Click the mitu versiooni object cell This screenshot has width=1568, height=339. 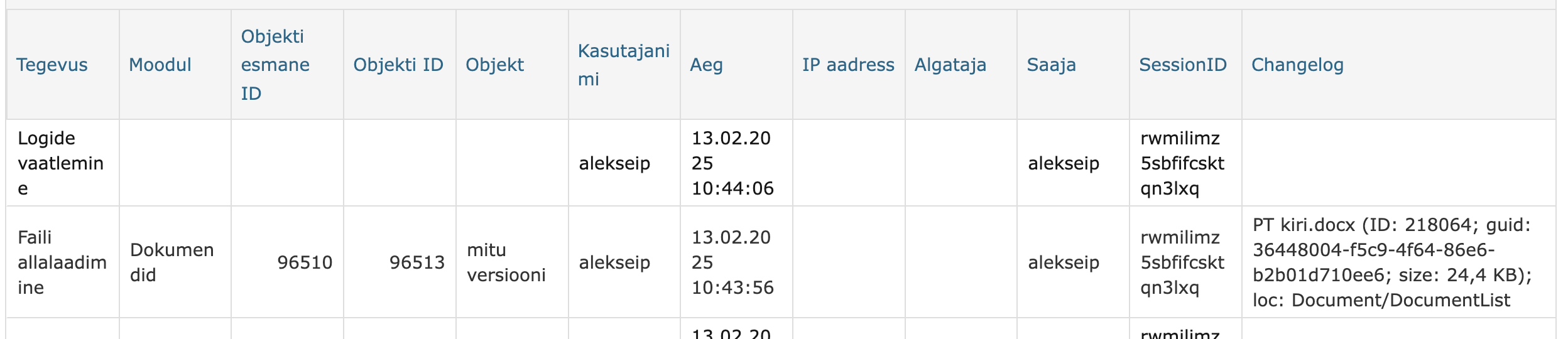[506, 262]
